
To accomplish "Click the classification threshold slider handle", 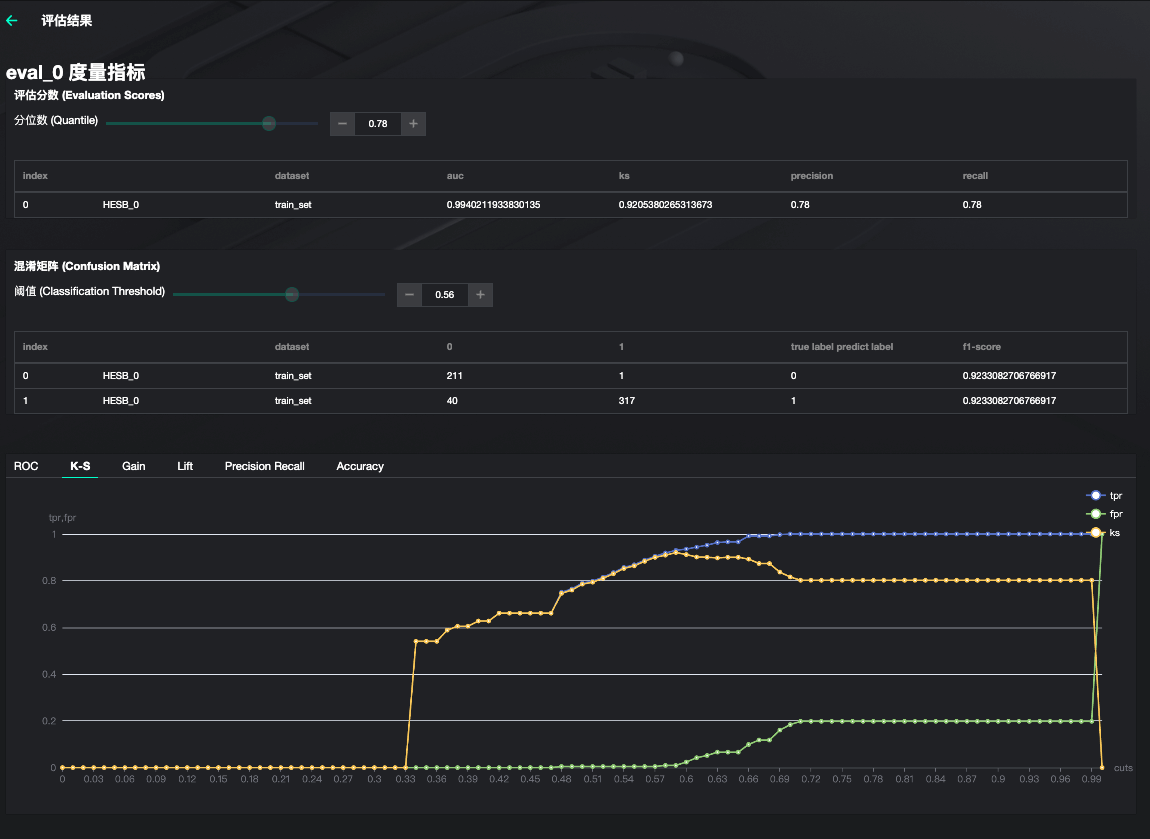I will coord(292,294).
